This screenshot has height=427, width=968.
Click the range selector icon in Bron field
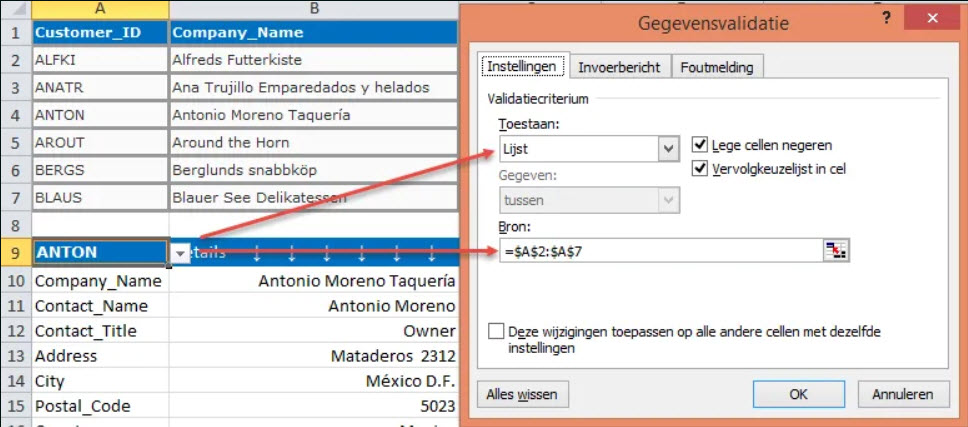click(837, 250)
